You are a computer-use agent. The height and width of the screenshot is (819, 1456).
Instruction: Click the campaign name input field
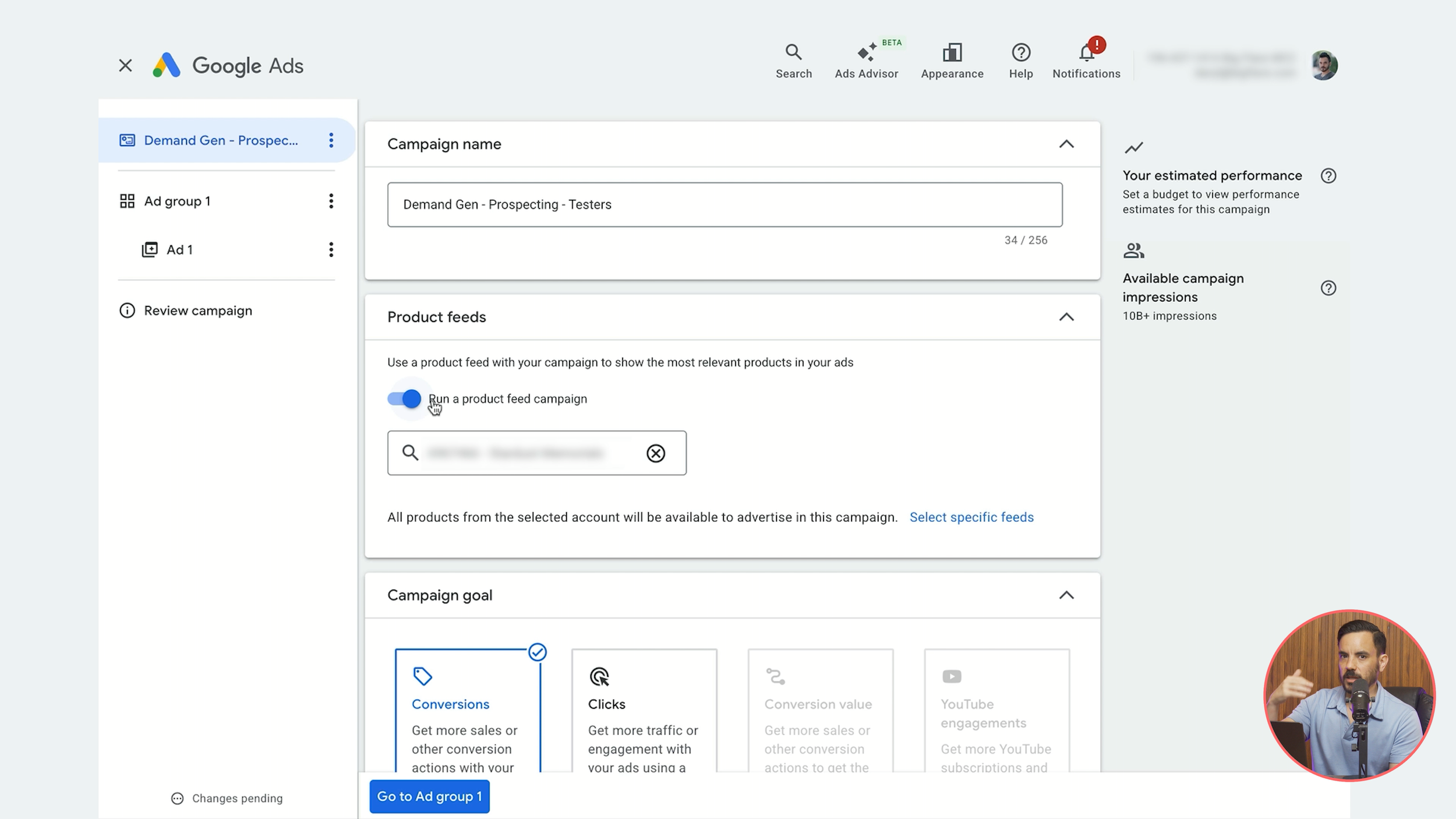(x=725, y=204)
